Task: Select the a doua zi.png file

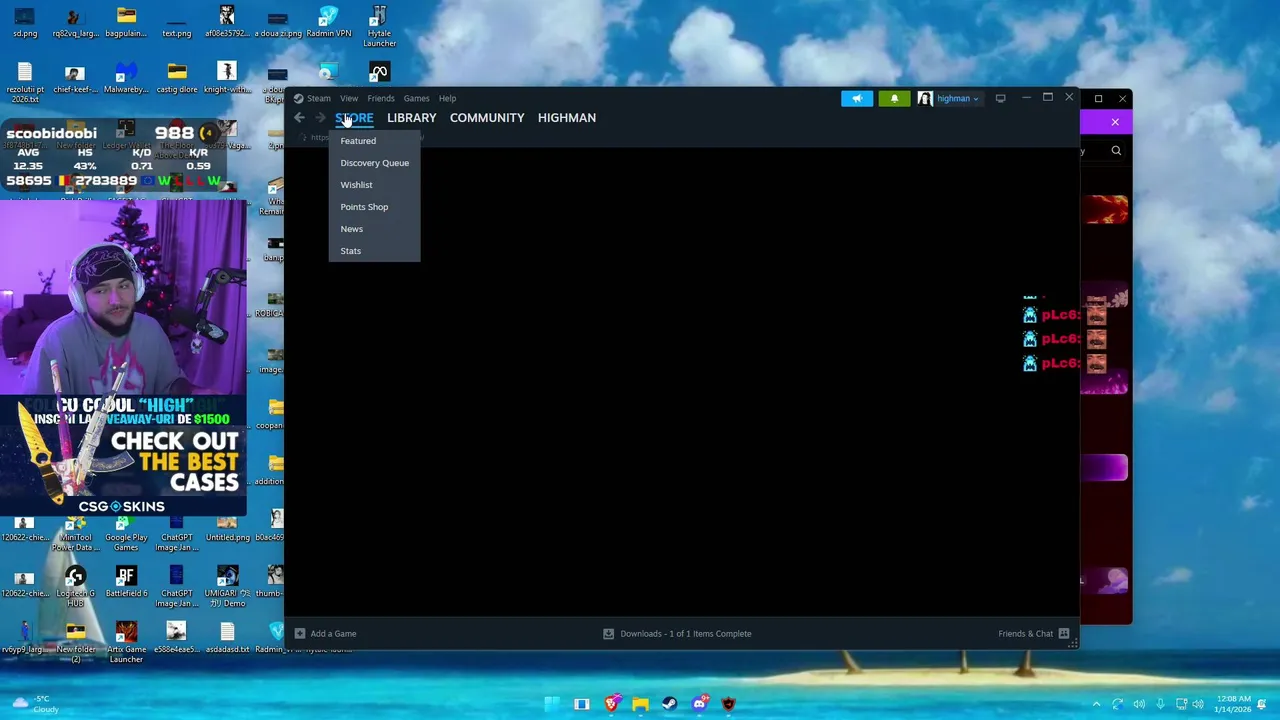Action: point(278,22)
